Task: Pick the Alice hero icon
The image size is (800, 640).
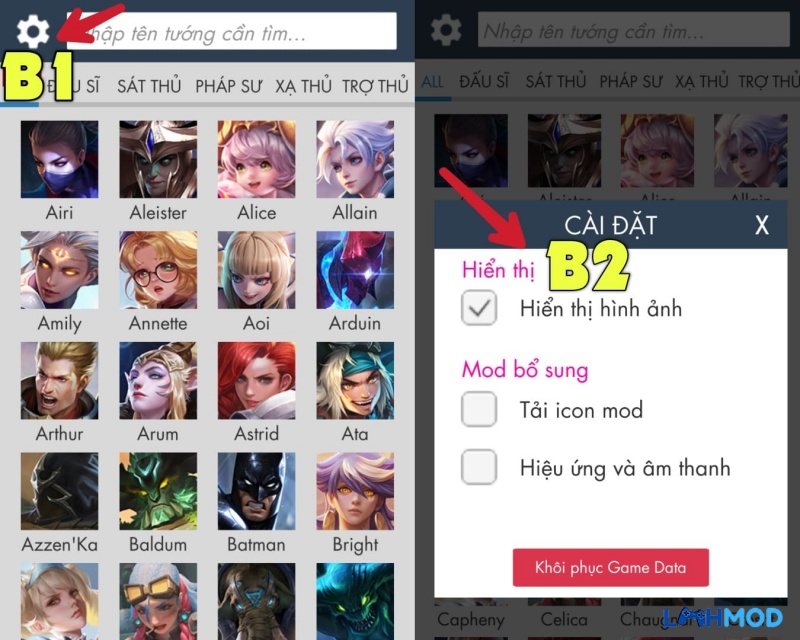Action: [x=257, y=159]
